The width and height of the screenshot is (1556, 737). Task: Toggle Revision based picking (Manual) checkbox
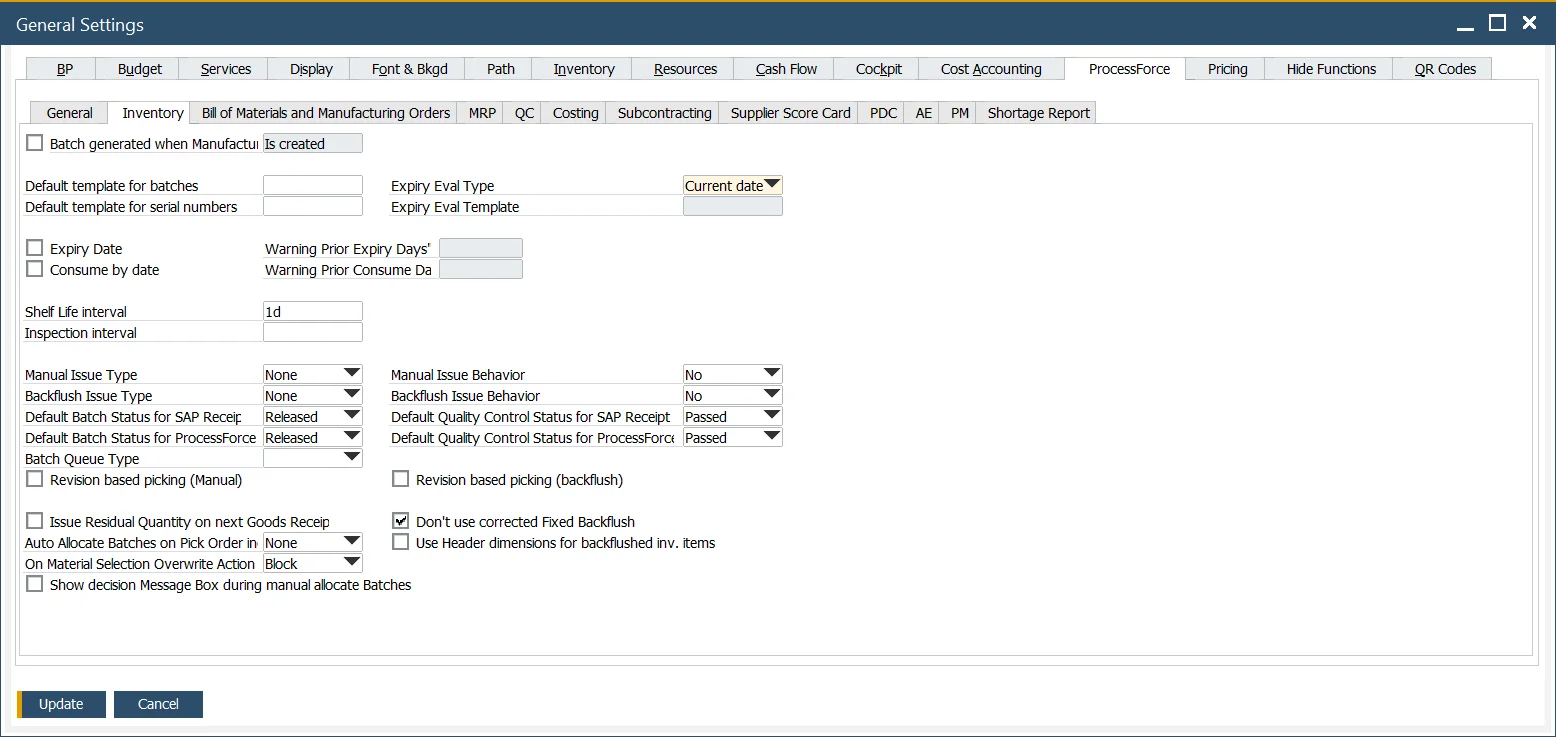click(x=36, y=479)
